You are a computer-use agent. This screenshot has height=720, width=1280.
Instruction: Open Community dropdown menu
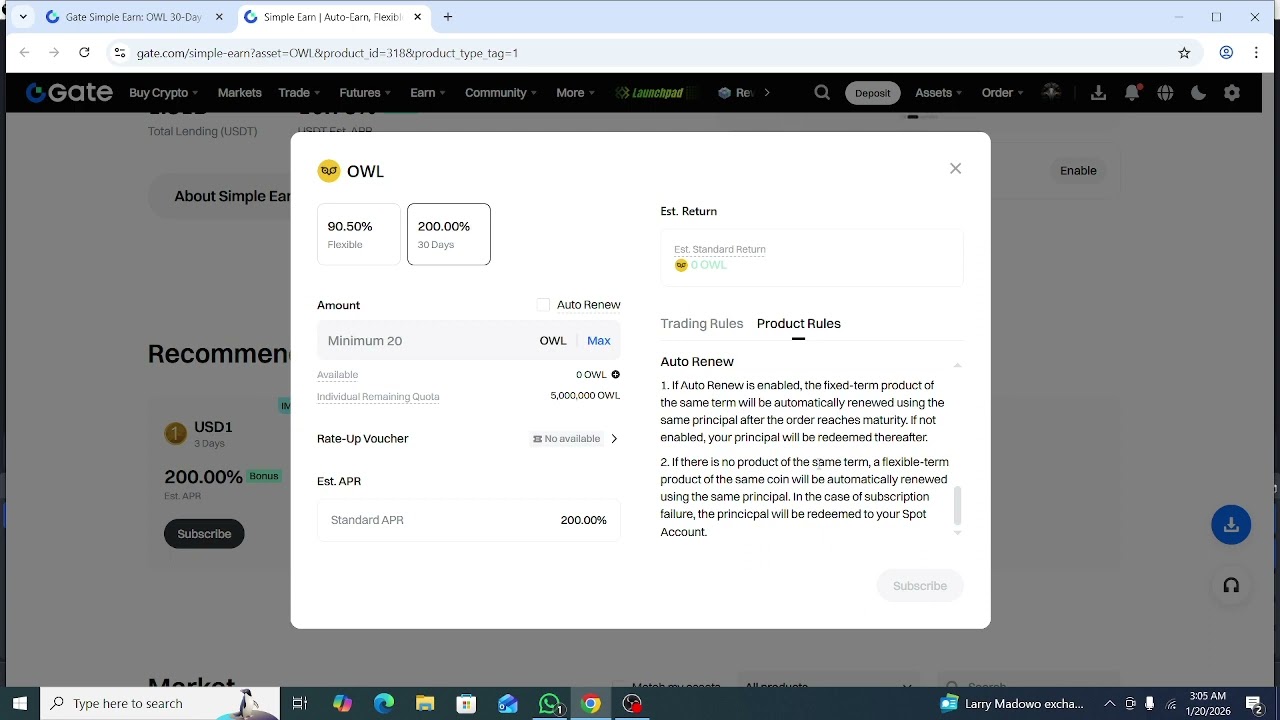coord(501,93)
